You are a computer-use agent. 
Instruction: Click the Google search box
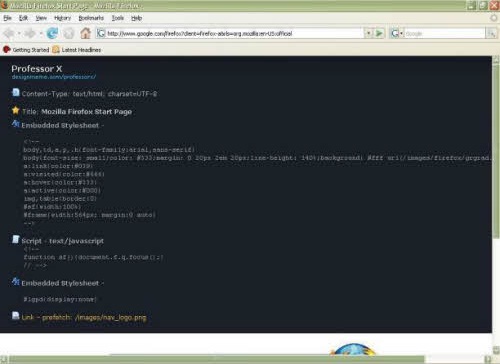444,33
